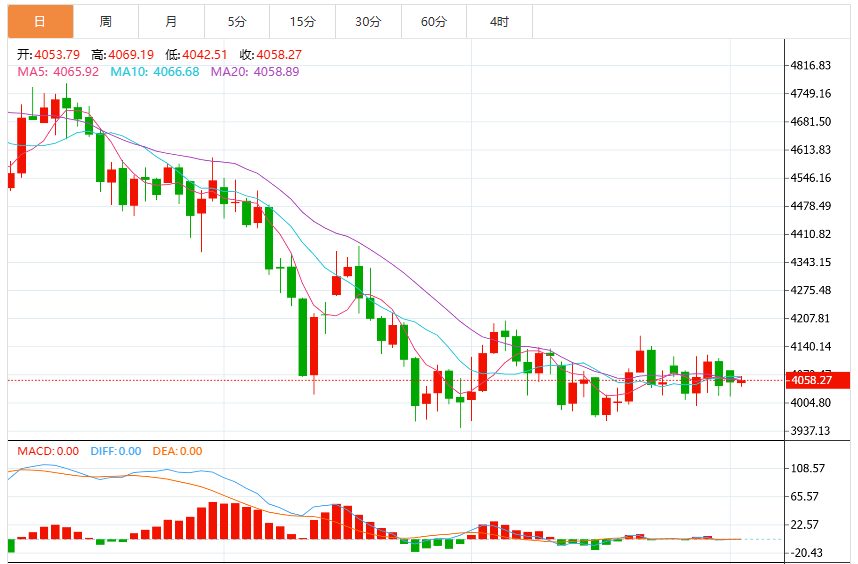
Task: Click the 108.57 MACD axis label
Action: tap(808, 468)
